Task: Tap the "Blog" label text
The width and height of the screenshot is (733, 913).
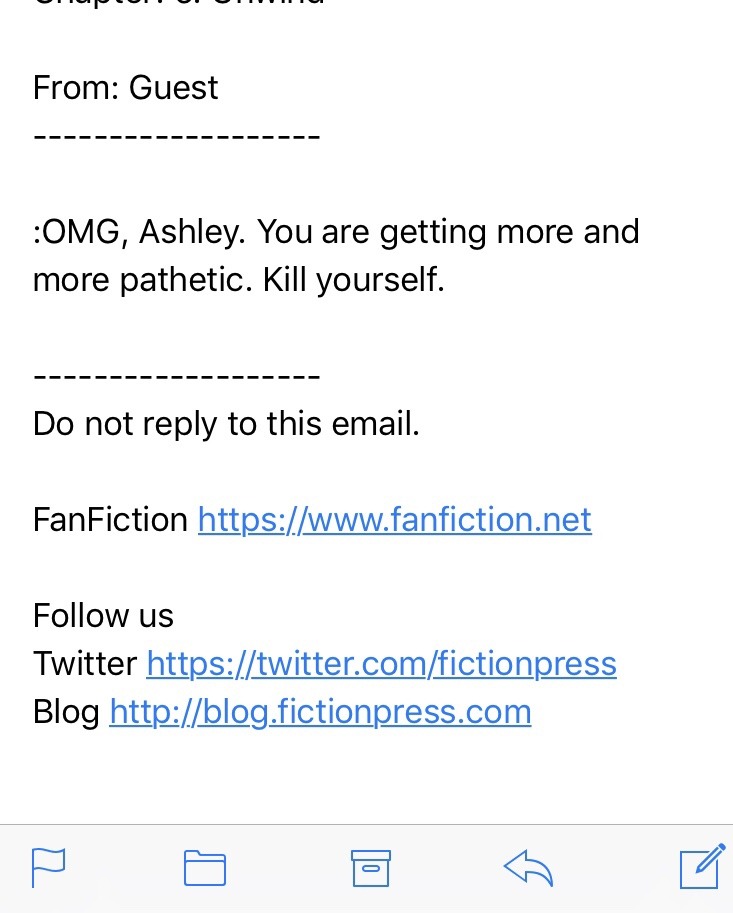Action: click(66, 711)
